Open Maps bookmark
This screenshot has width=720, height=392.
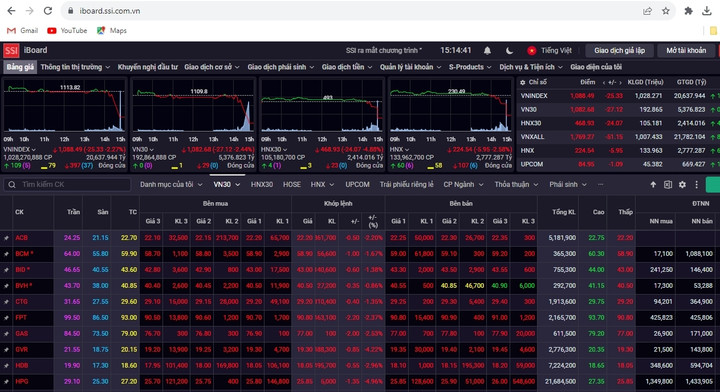[x=112, y=31]
